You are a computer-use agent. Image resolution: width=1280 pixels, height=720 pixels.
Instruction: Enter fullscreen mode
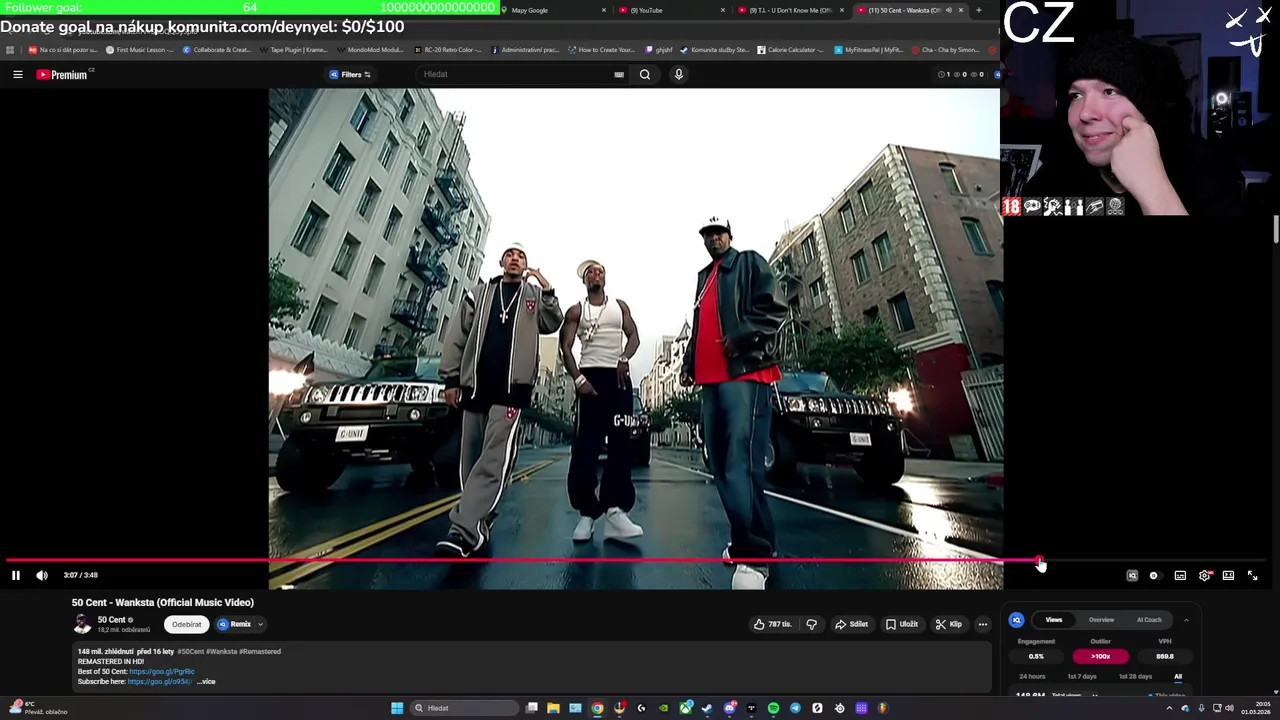tap(1252, 575)
